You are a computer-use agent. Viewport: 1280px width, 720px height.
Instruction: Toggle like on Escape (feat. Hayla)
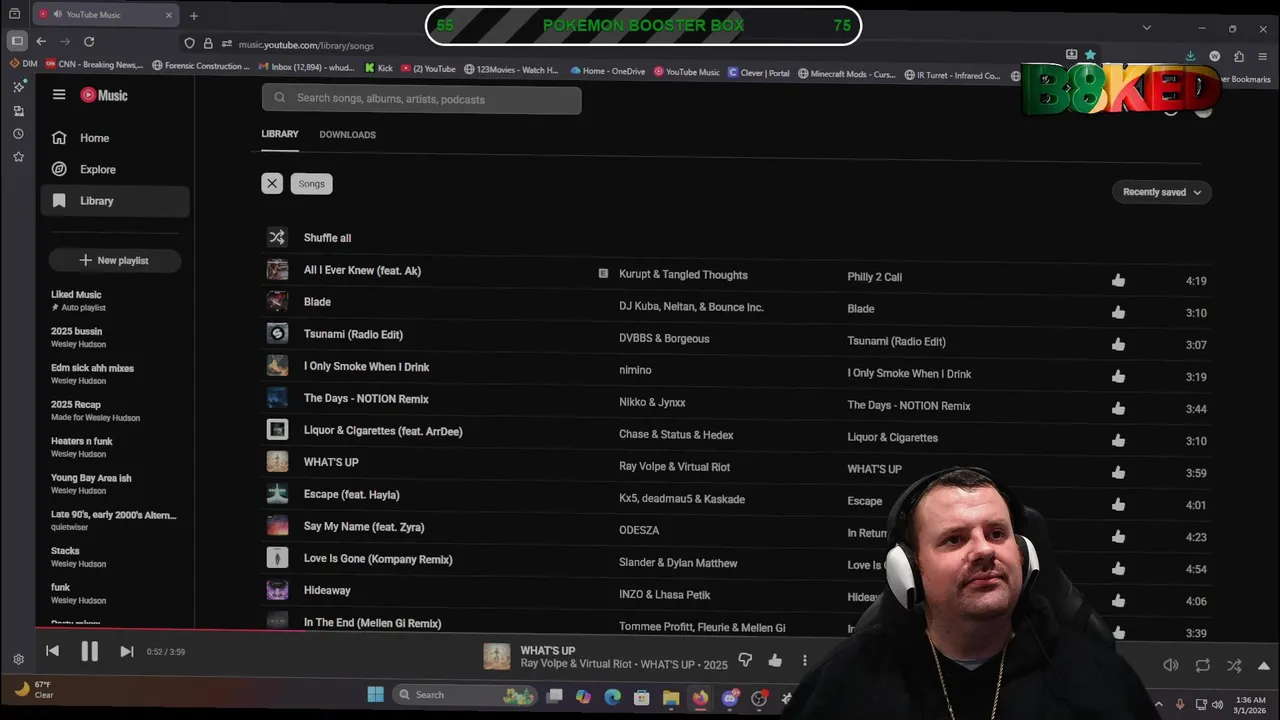[x=1118, y=505]
